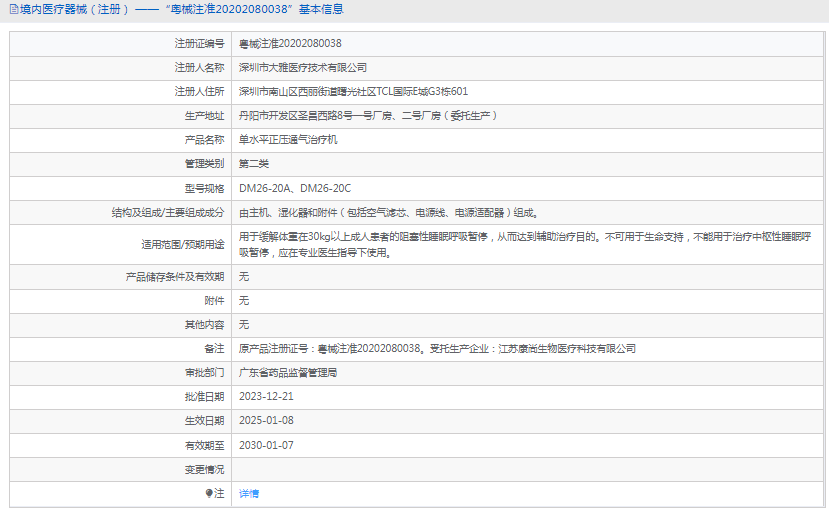
Task: Select the page title 境内医疗器械（注册）基本信息
Action: [181, 9]
